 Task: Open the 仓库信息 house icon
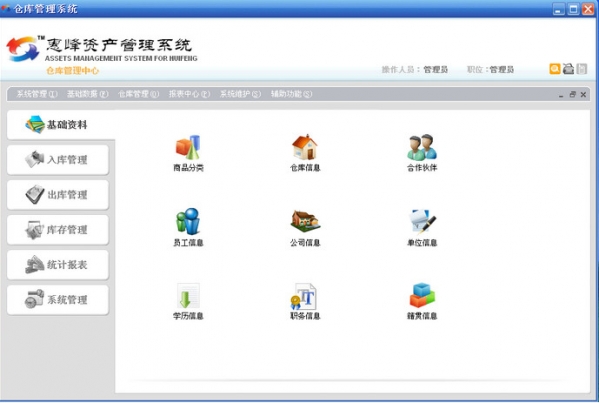pyautogui.click(x=305, y=147)
